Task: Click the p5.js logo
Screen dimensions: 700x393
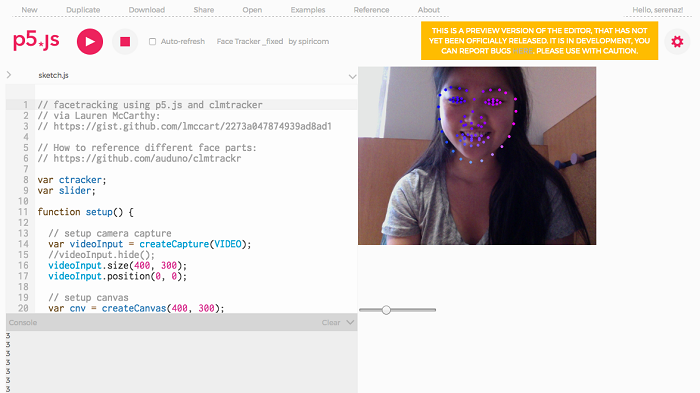Action: [x=36, y=41]
